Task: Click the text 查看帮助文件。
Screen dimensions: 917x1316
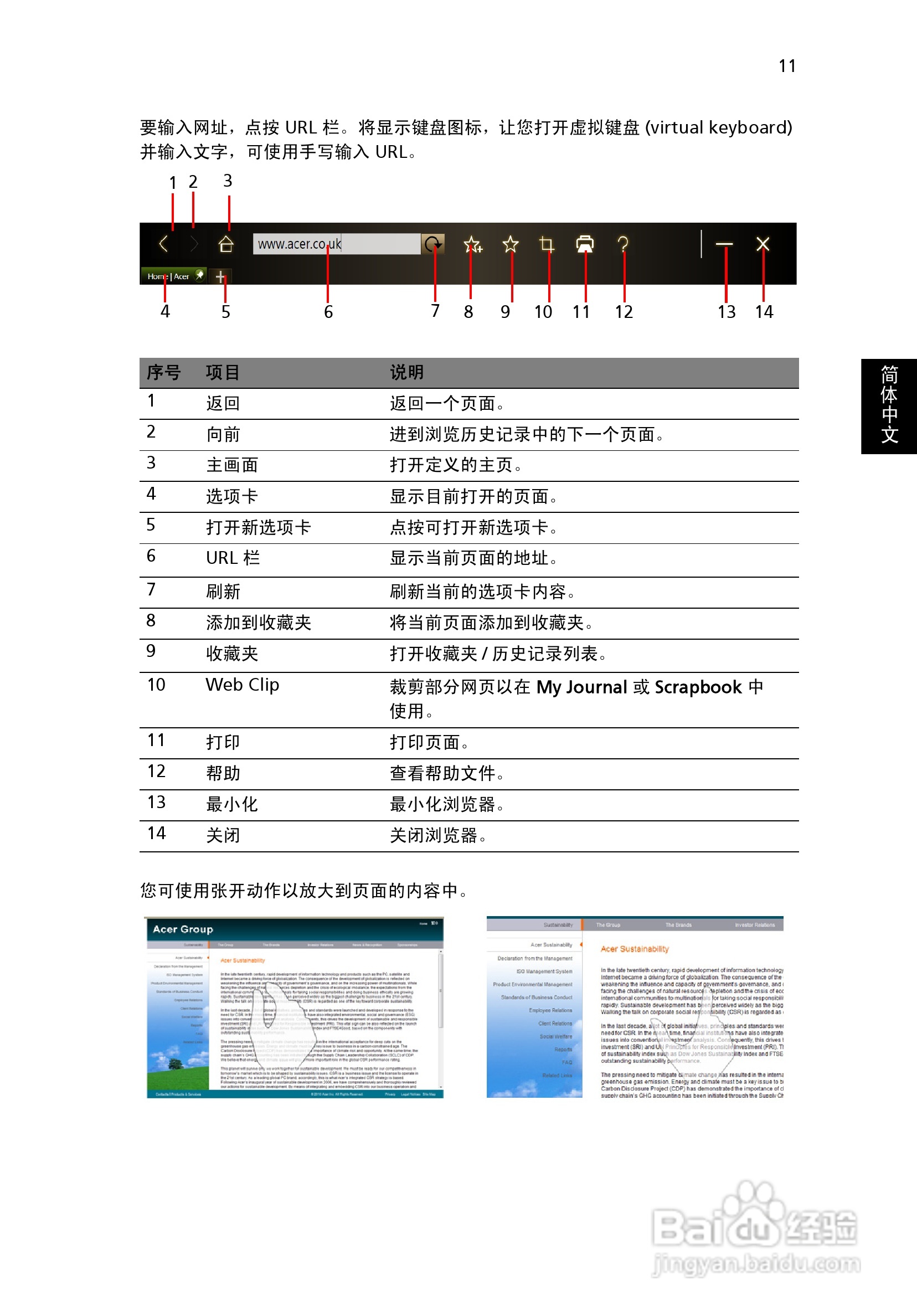Action: [447, 773]
